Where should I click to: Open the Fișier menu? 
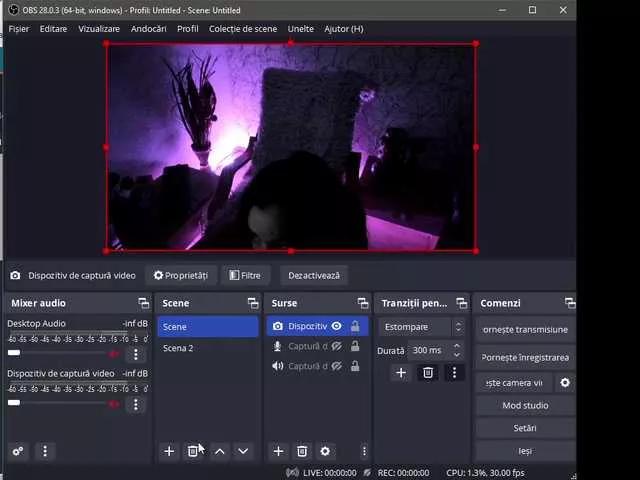click(19, 29)
